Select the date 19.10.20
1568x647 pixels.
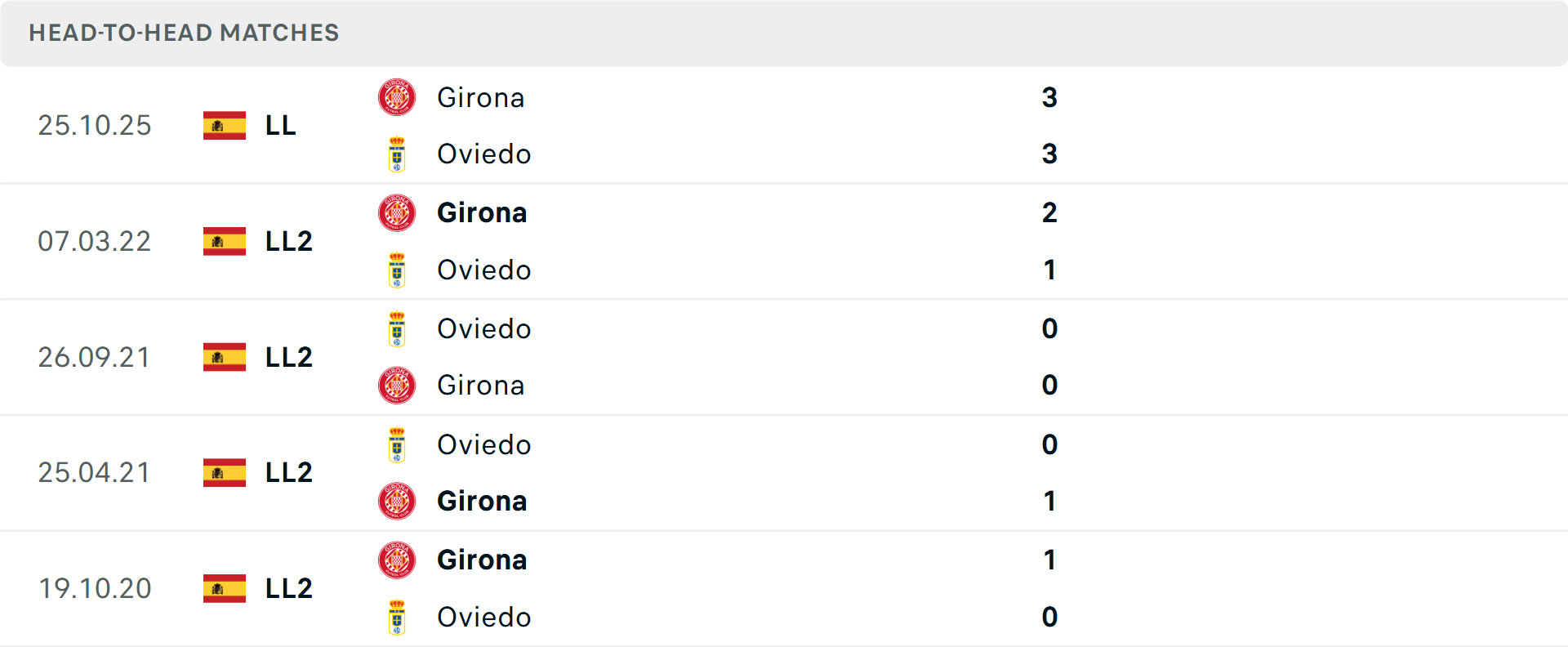[94, 588]
